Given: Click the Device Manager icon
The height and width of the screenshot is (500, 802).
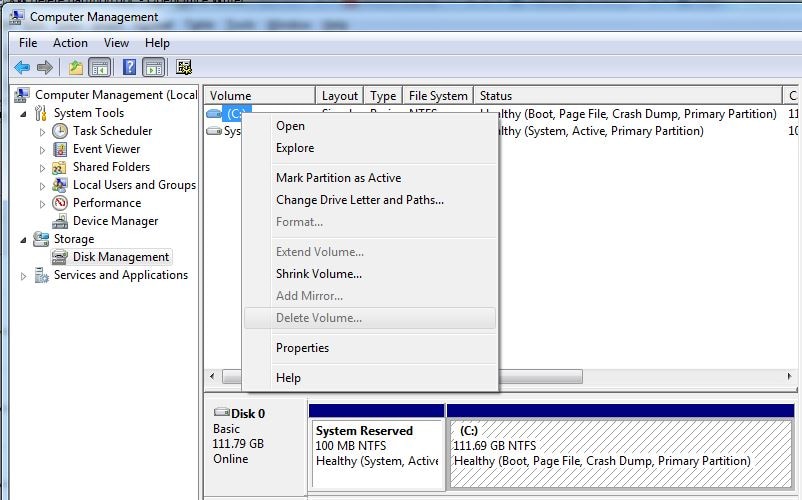Looking at the screenshot, I should pyautogui.click(x=60, y=221).
